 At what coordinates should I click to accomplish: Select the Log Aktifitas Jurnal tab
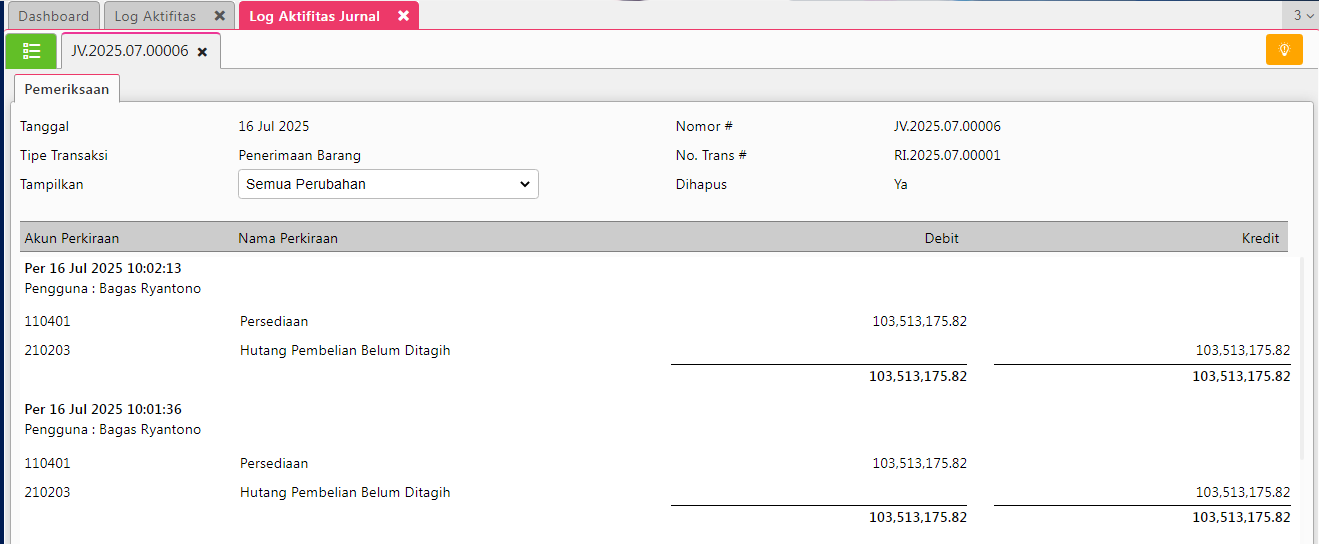coord(315,16)
